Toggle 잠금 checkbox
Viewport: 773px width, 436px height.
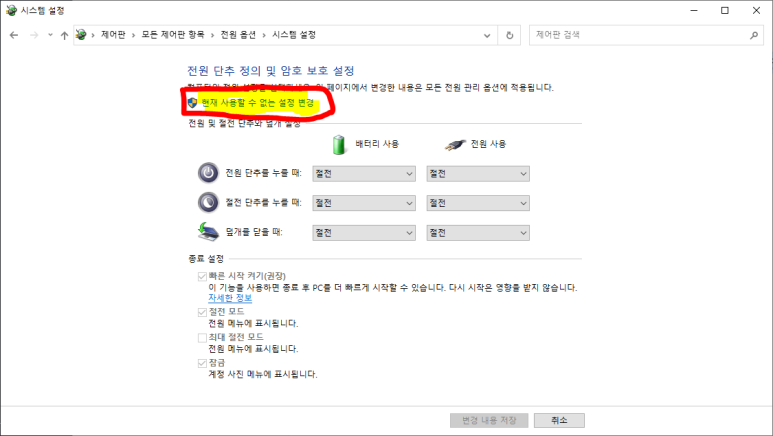coord(202,363)
